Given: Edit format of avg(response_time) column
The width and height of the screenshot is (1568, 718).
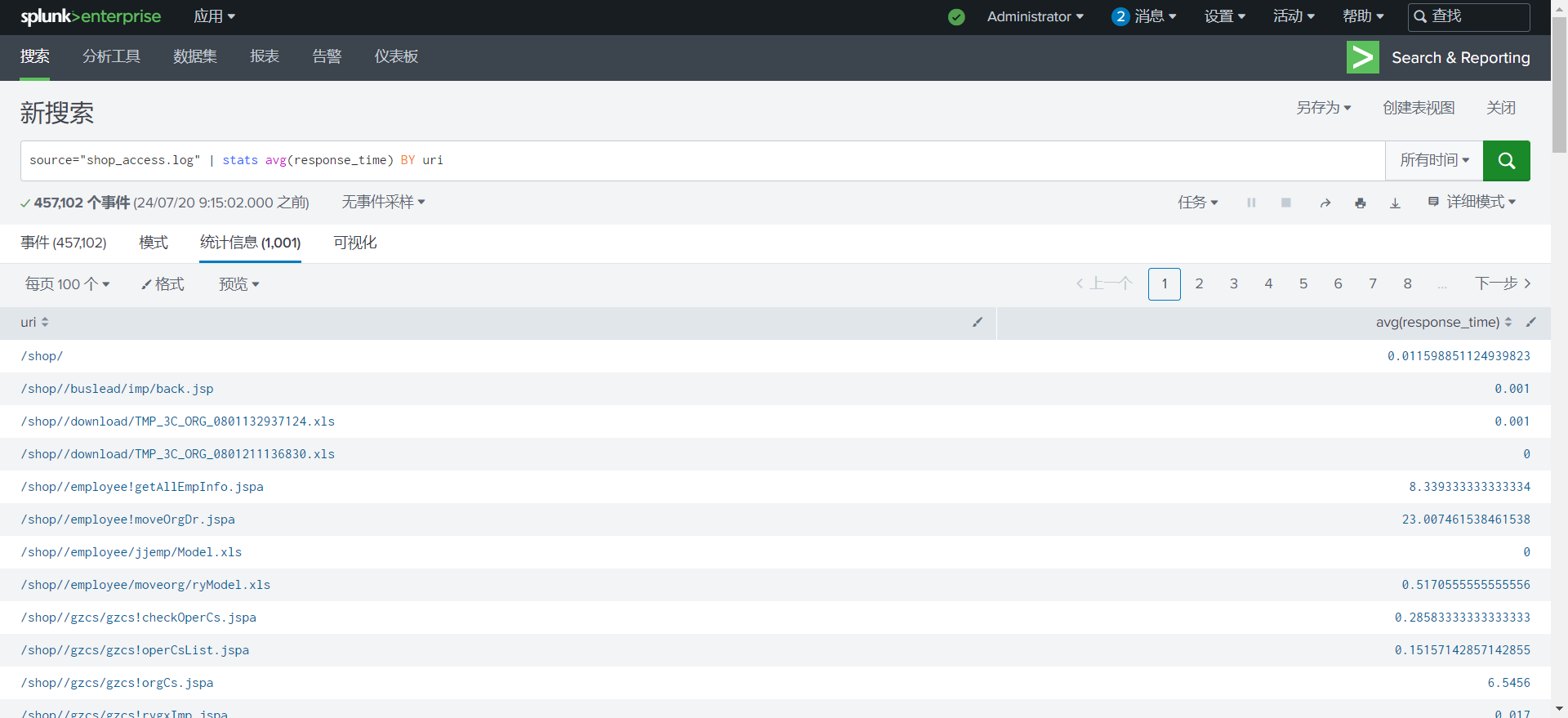Looking at the screenshot, I should pos(1530,323).
